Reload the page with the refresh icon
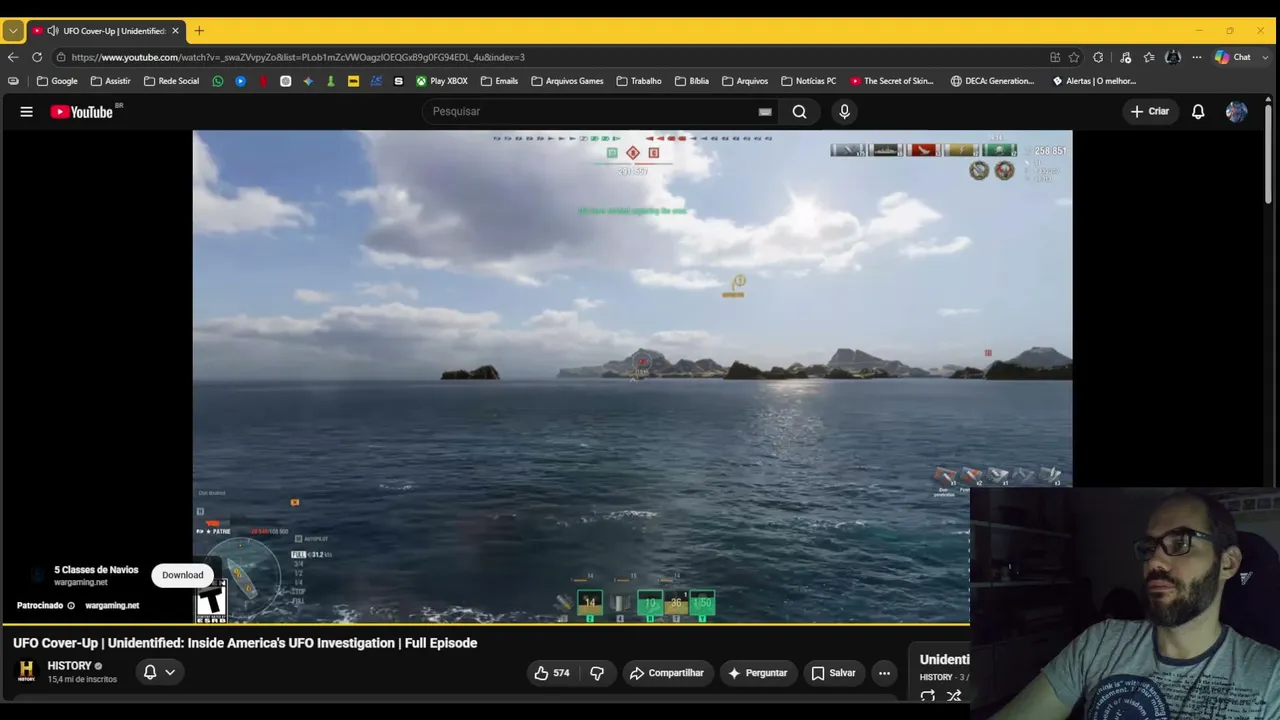1280x720 pixels. (x=37, y=57)
